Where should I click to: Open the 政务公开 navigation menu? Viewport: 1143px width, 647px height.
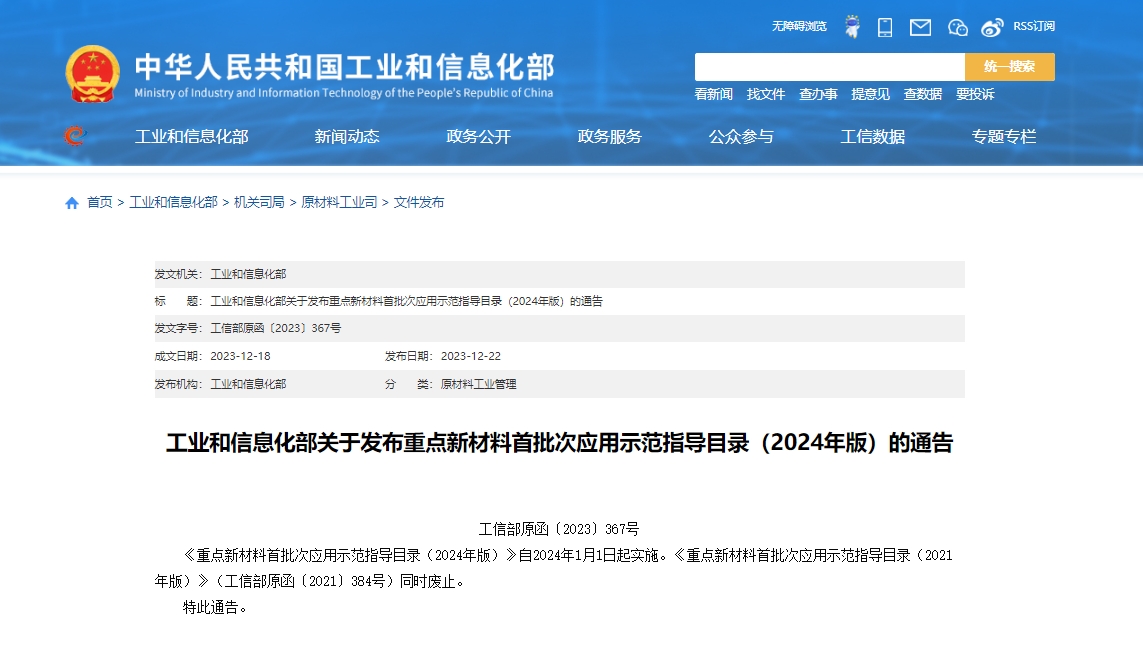click(x=478, y=137)
